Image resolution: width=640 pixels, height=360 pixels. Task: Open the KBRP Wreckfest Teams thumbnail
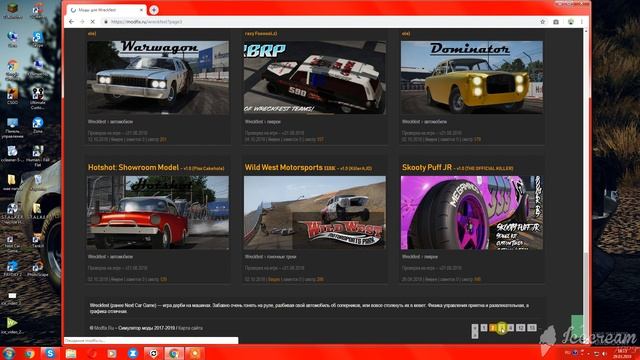coord(315,77)
